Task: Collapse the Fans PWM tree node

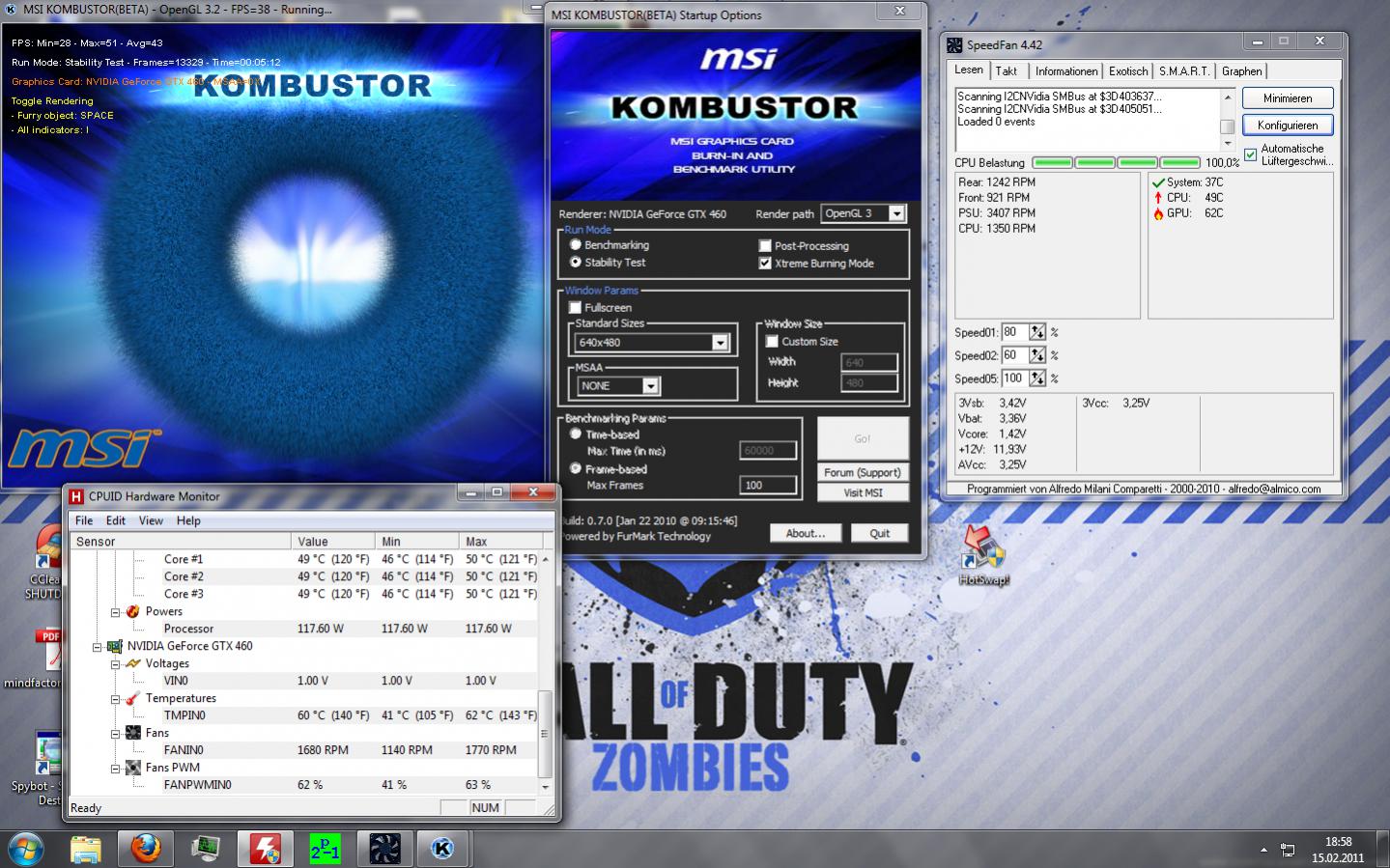Action: pos(115,769)
